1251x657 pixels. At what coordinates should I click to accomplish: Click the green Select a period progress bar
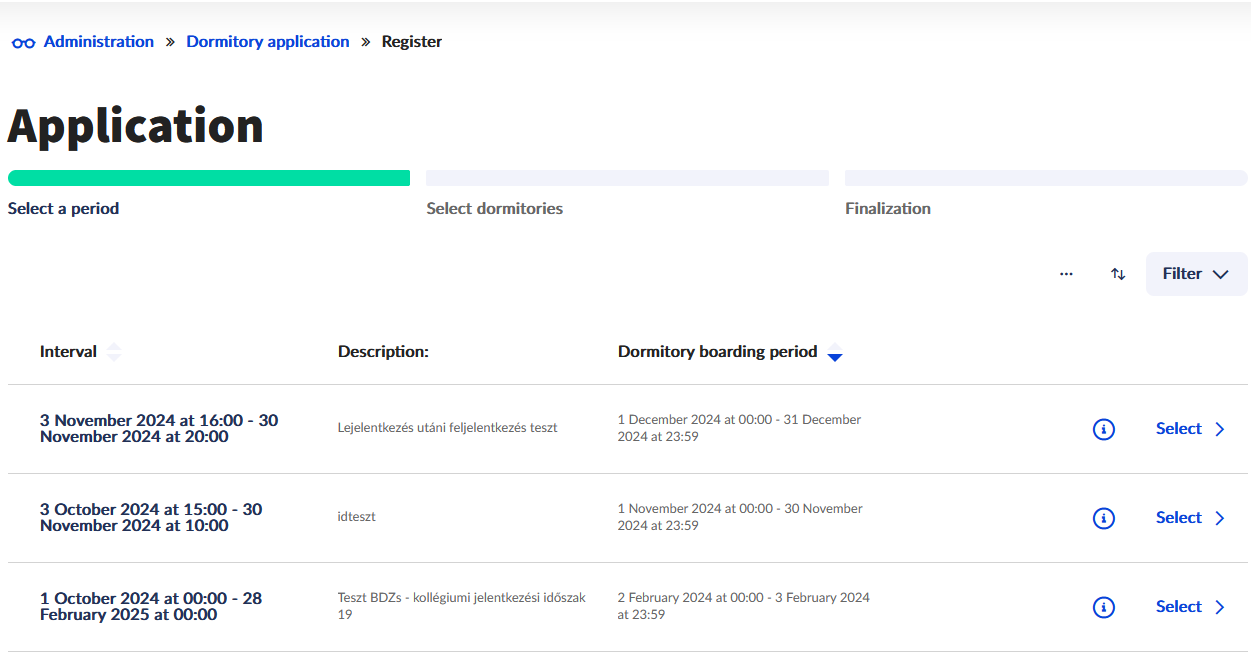tap(209, 178)
